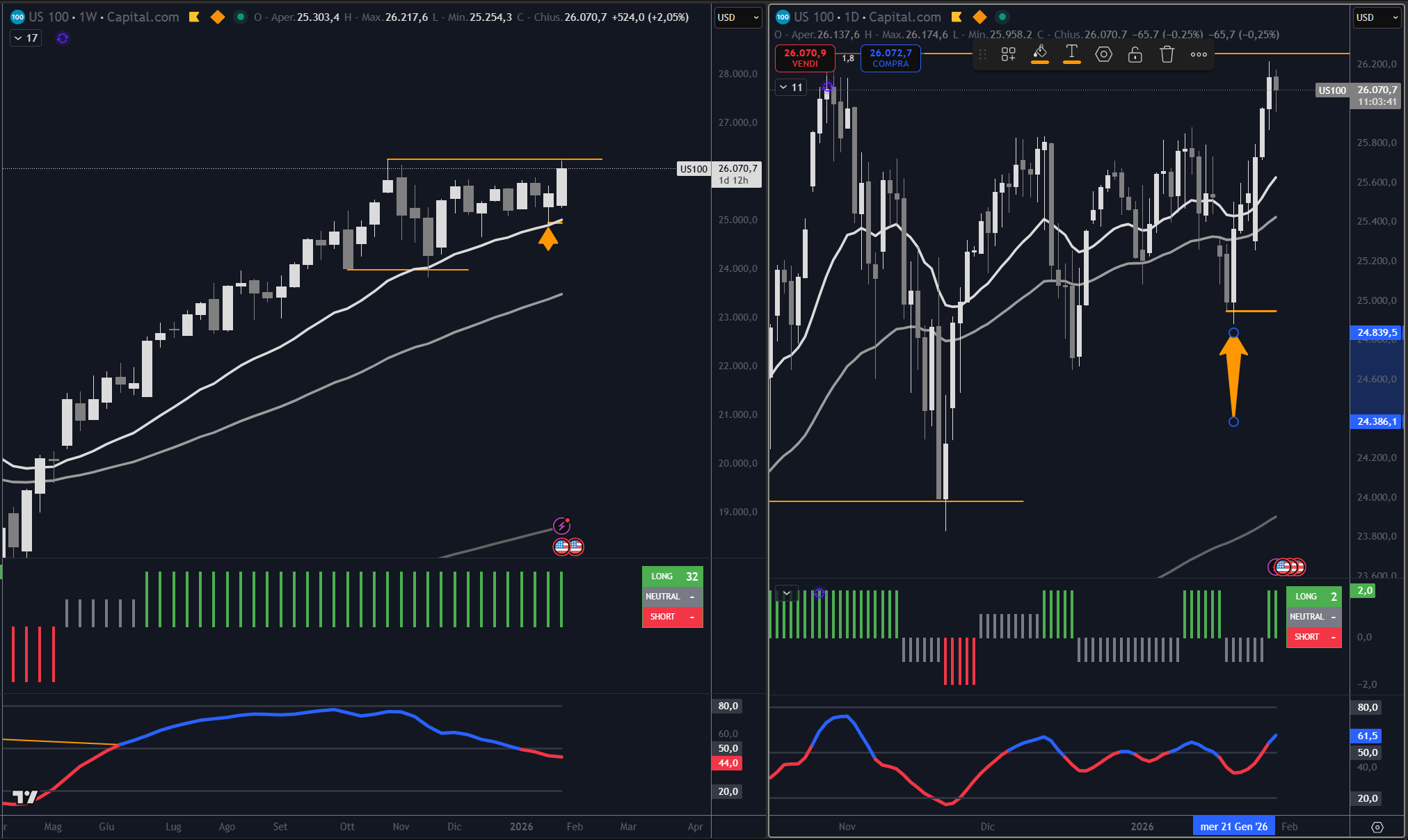Click the drawing templates icon in floating toolbar
This screenshot has width=1408, height=840.
(1008, 54)
